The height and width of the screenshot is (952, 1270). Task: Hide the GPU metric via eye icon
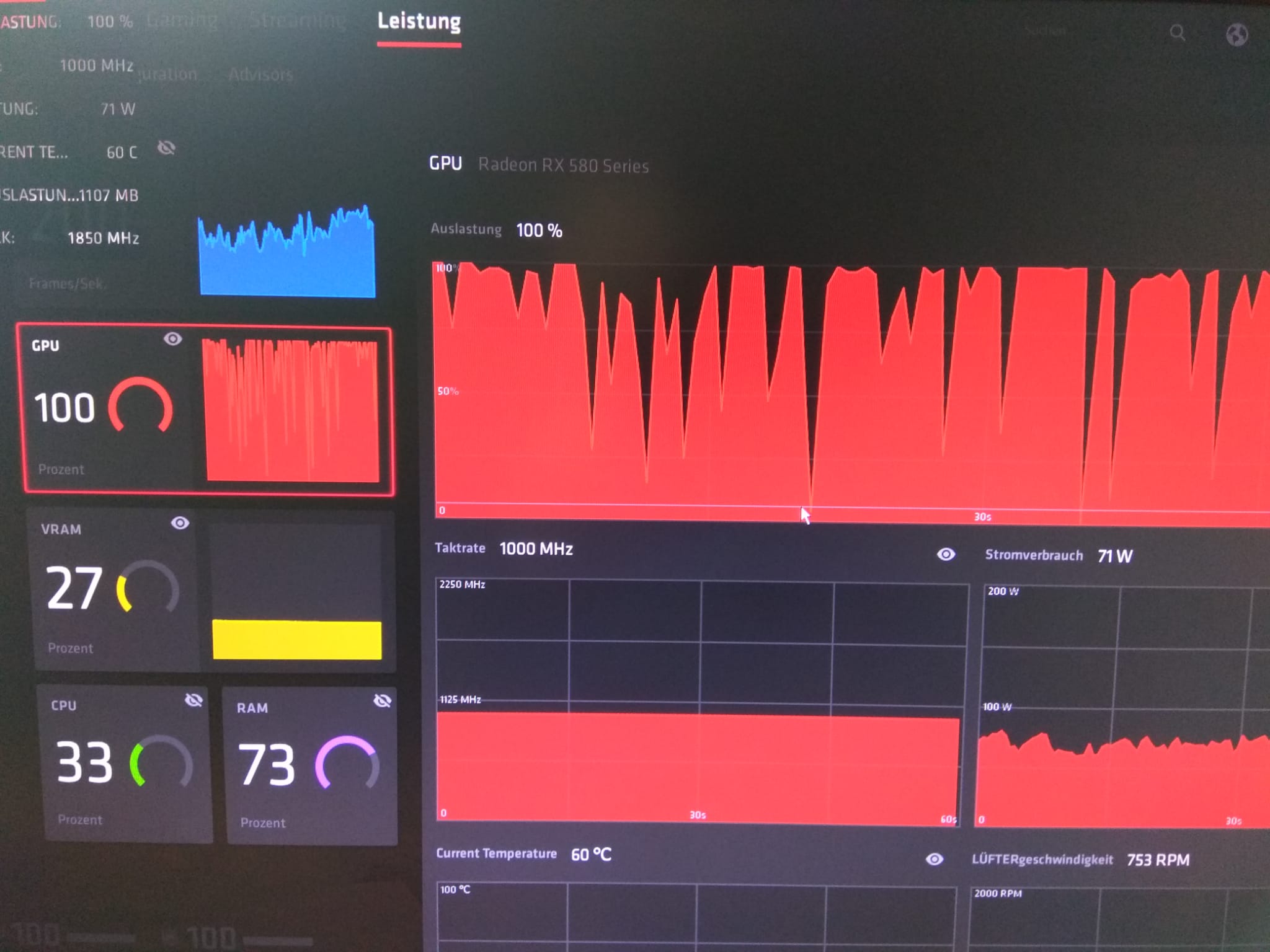(x=172, y=338)
